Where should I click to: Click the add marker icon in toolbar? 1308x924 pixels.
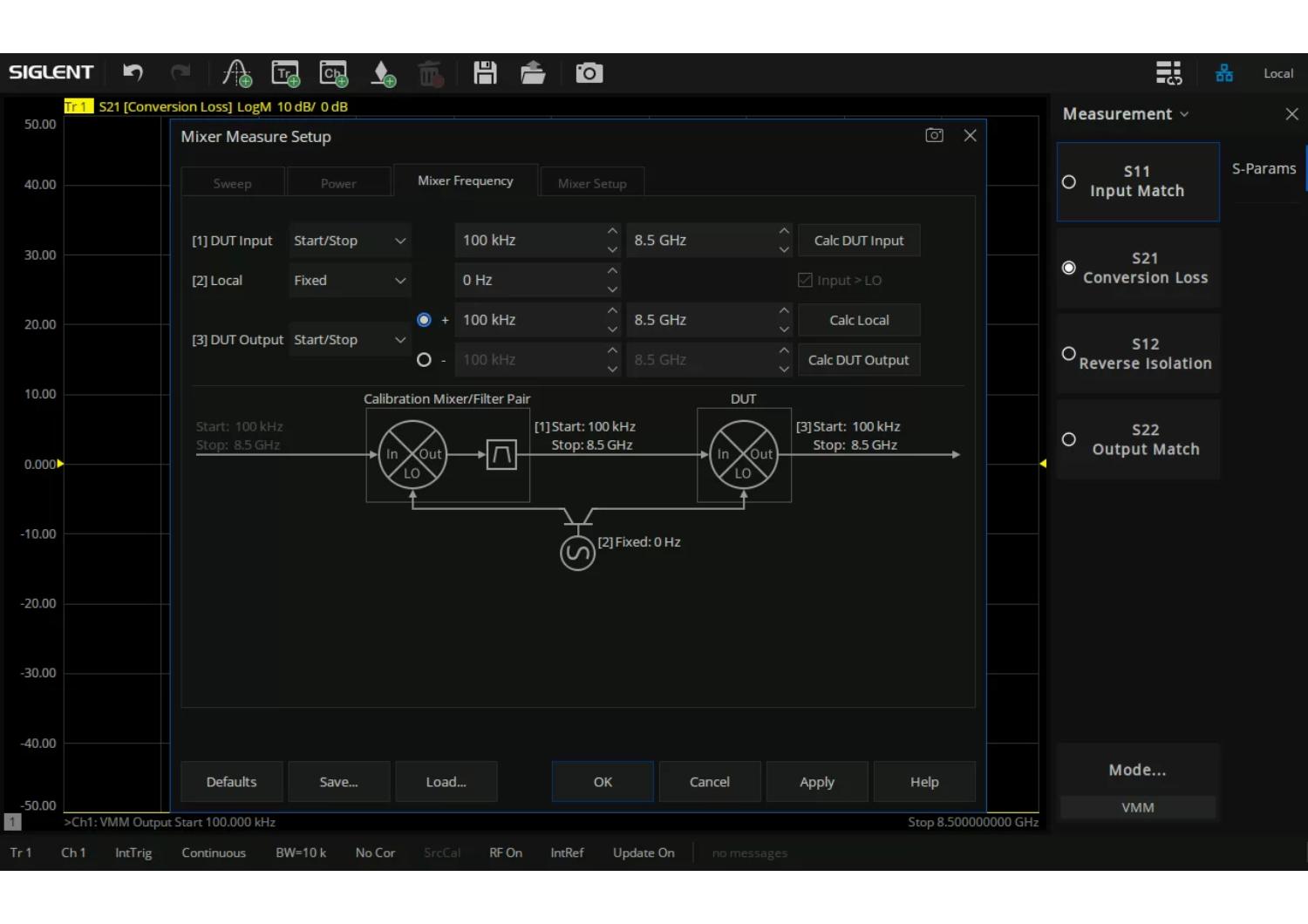382,73
